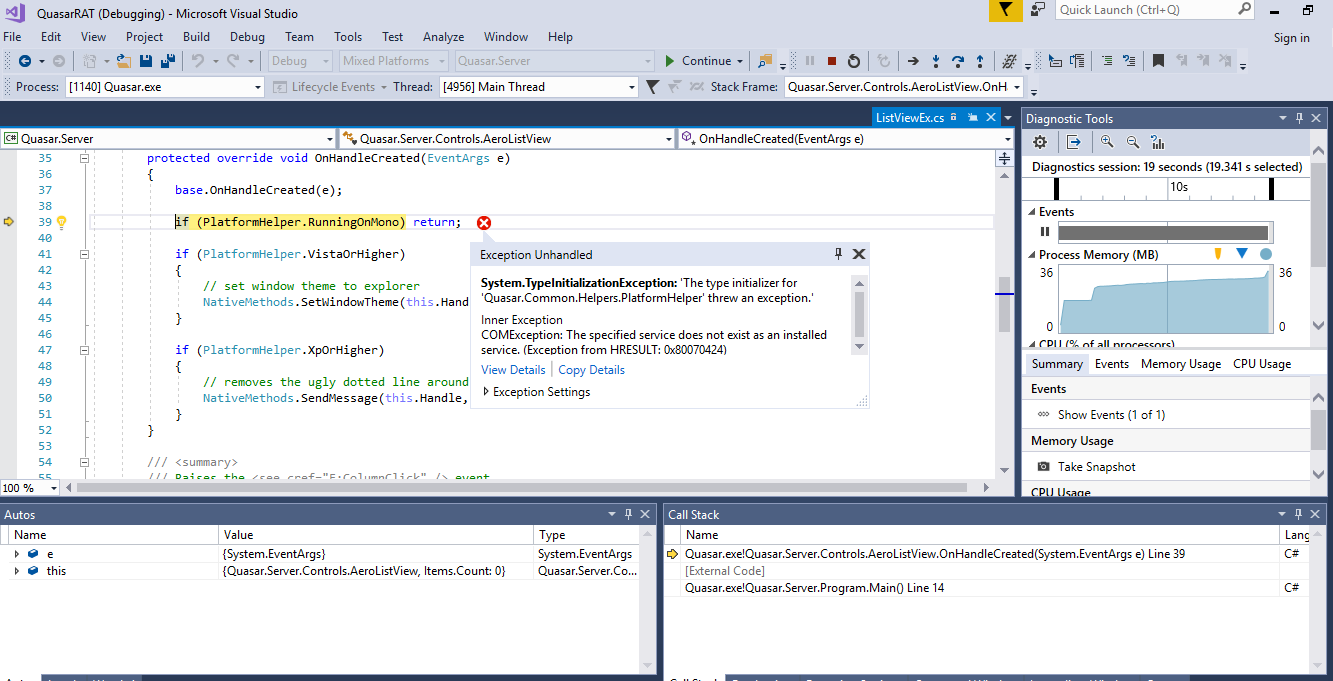1333x681 pixels.
Task: Click the bookmark icon in the toolbar
Action: 1158,61
